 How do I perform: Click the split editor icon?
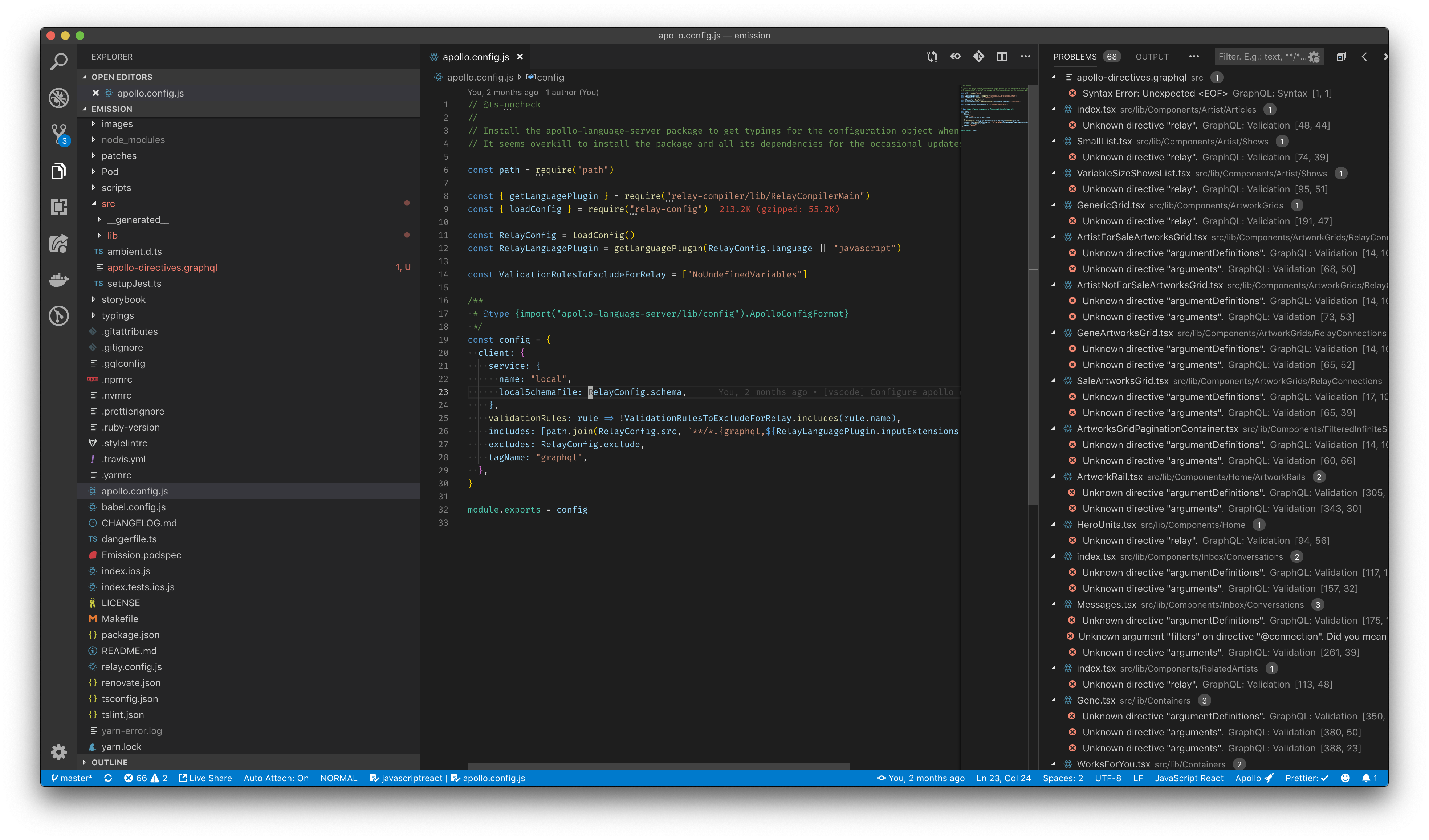1001,57
